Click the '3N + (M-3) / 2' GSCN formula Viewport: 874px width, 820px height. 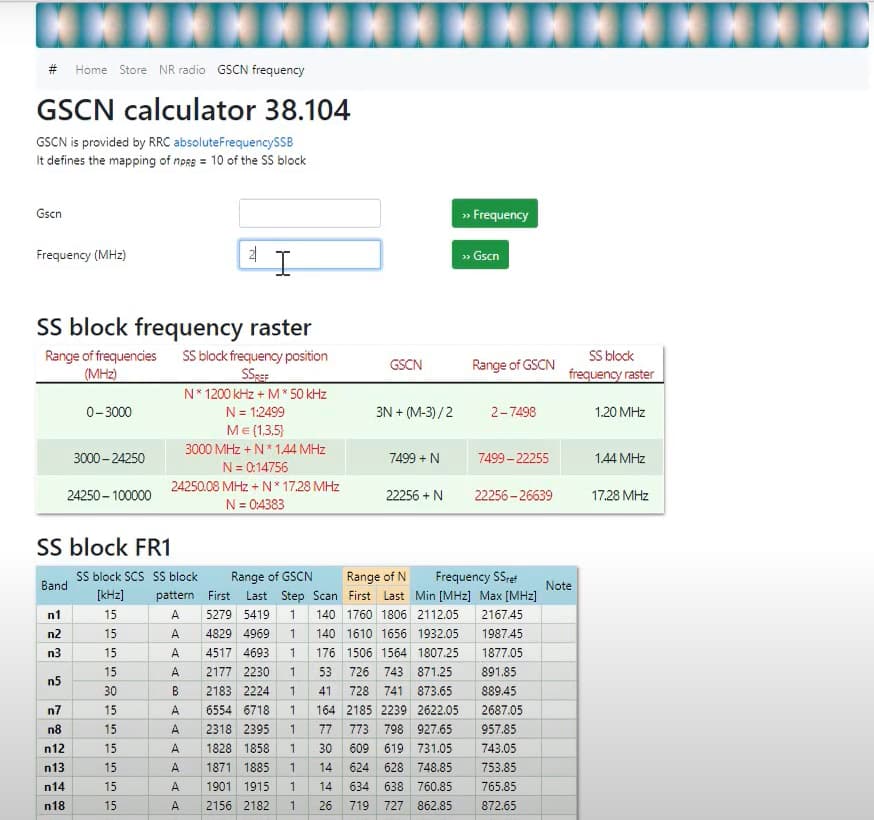click(414, 412)
